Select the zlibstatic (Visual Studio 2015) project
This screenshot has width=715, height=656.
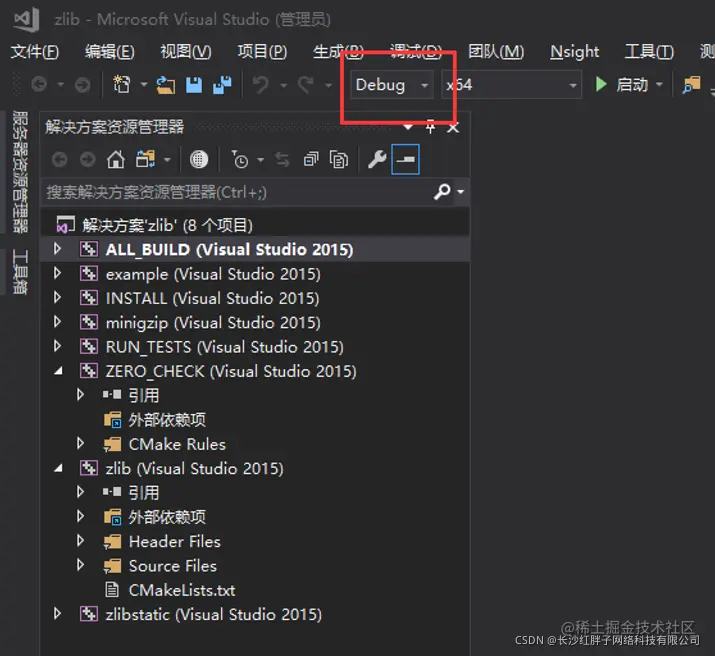pyautogui.click(x=214, y=615)
